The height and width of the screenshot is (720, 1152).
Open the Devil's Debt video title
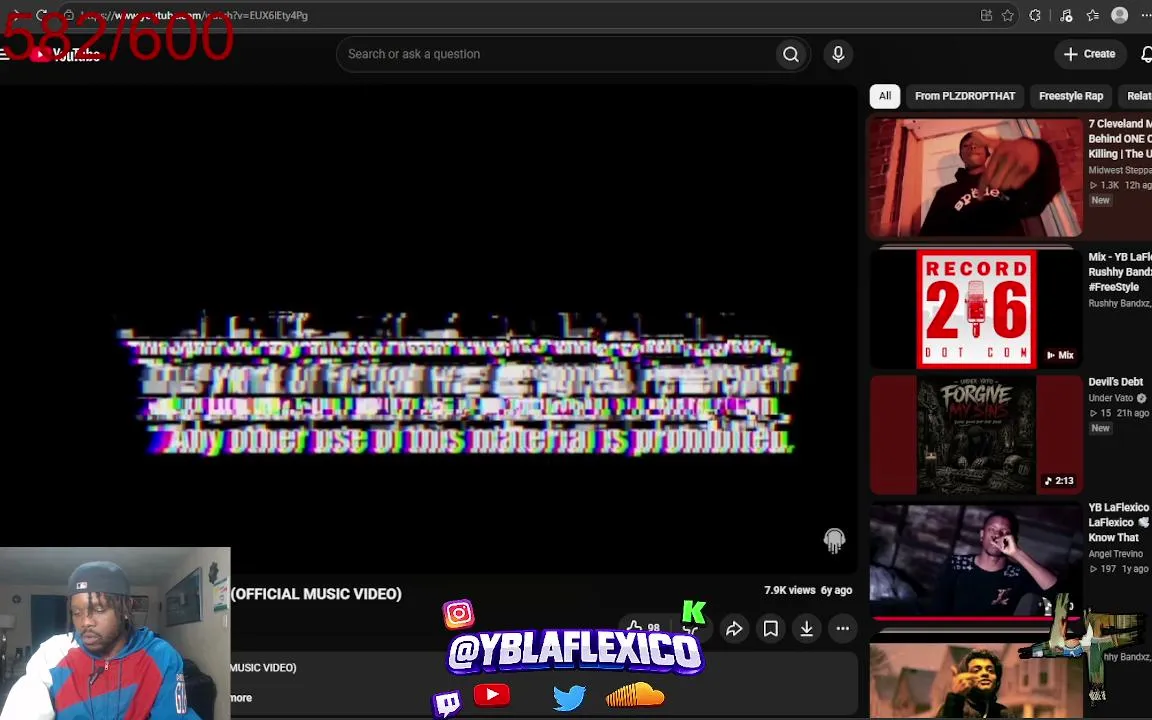[x=1115, y=382]
